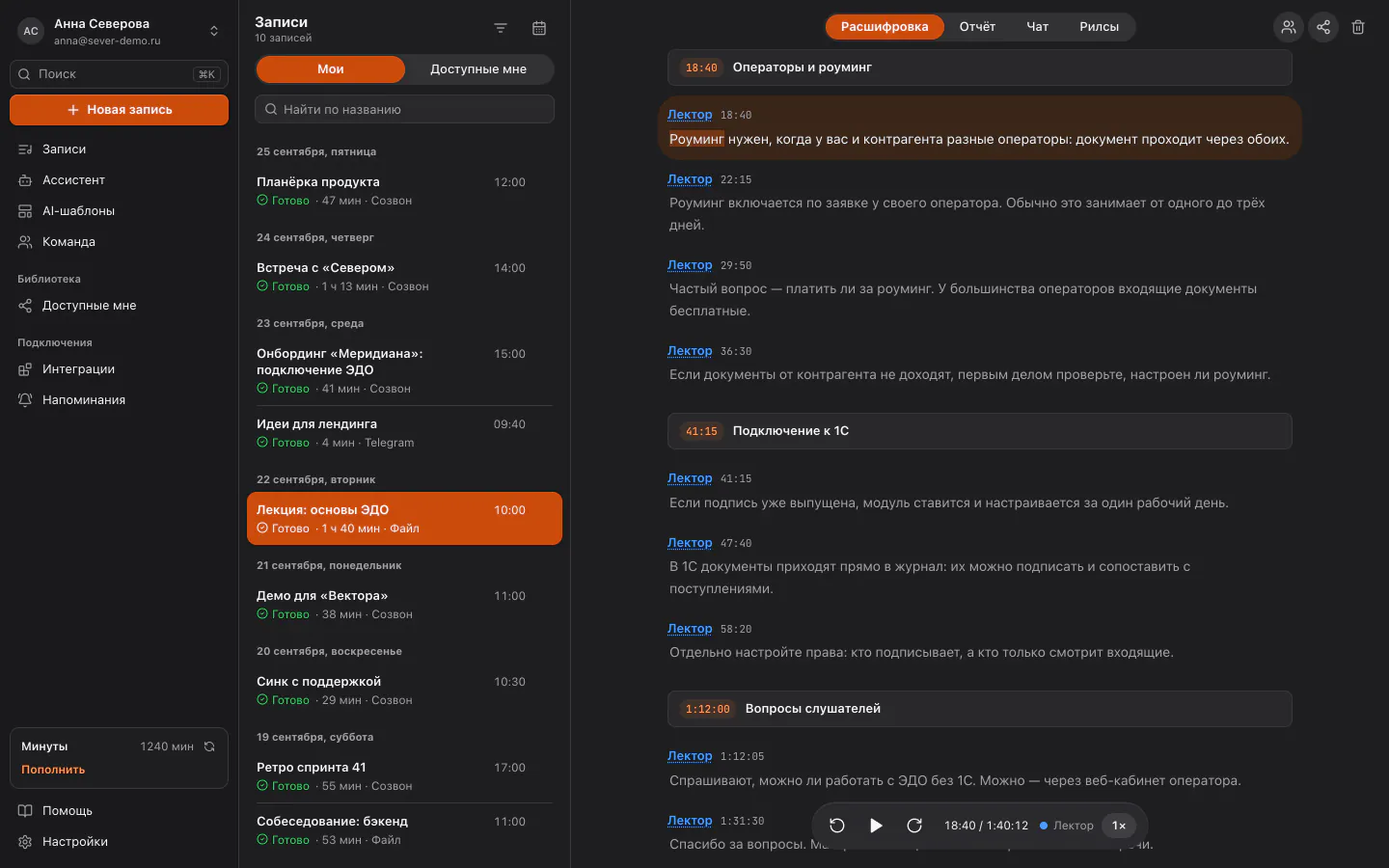
Task: Open Интеграции in the sidebar
Action: 119,369
